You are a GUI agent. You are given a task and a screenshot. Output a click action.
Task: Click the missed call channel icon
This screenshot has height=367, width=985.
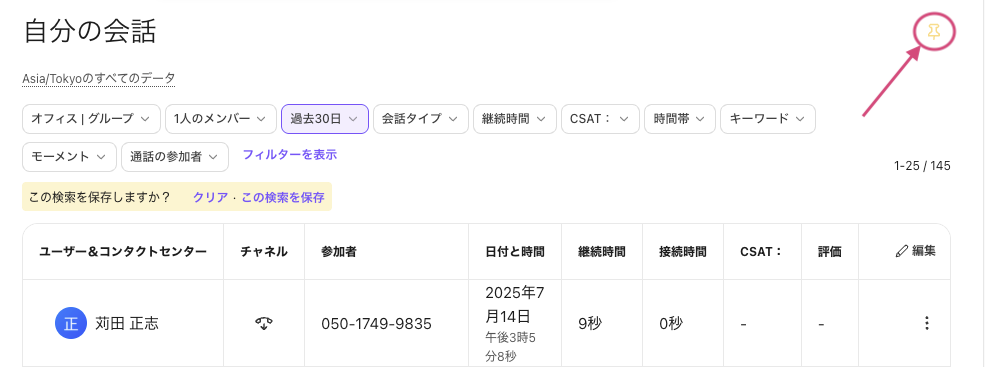tap(263, 324)
